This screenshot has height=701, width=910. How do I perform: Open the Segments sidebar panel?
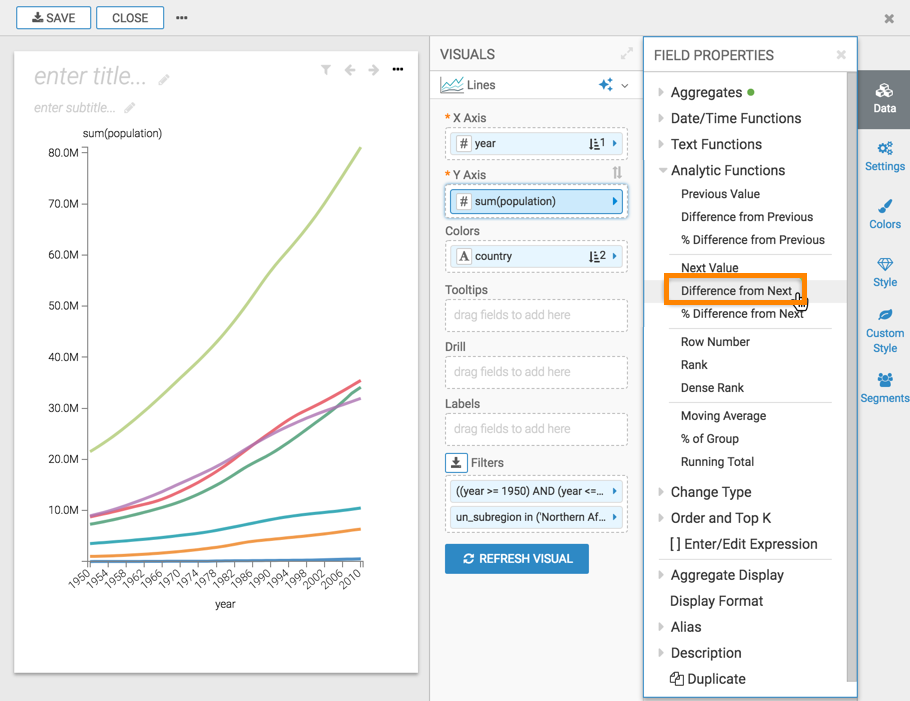(x=884, y=387)
